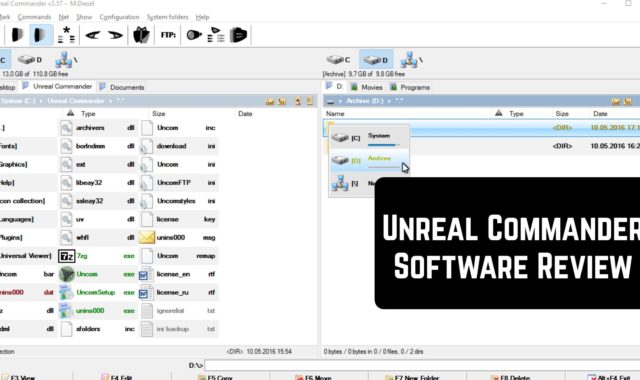Select the archivers dll file
640x380 pixels.
97,128
